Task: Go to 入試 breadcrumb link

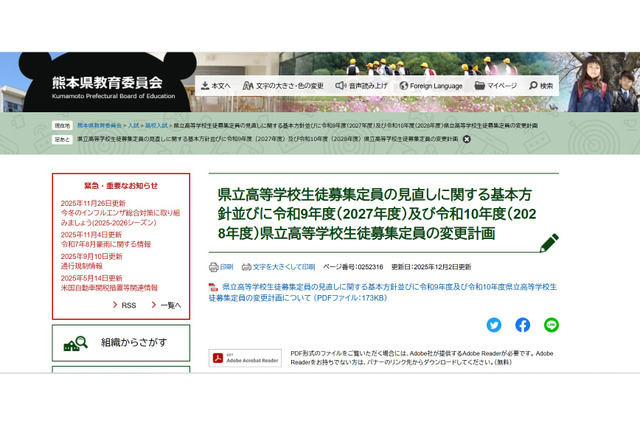Action: coord(133,125)
